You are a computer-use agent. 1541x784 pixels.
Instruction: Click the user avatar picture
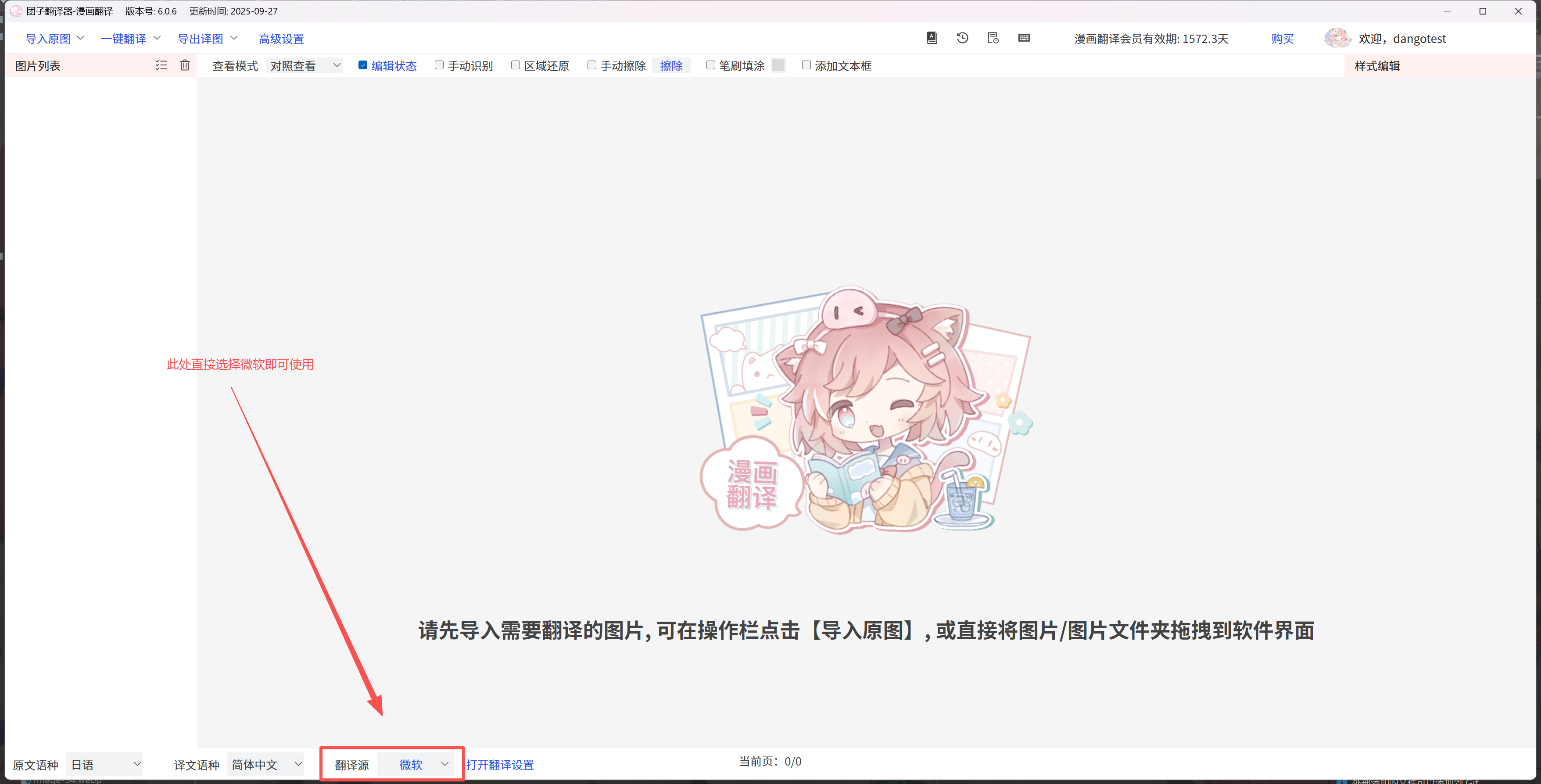point(1337,38)
